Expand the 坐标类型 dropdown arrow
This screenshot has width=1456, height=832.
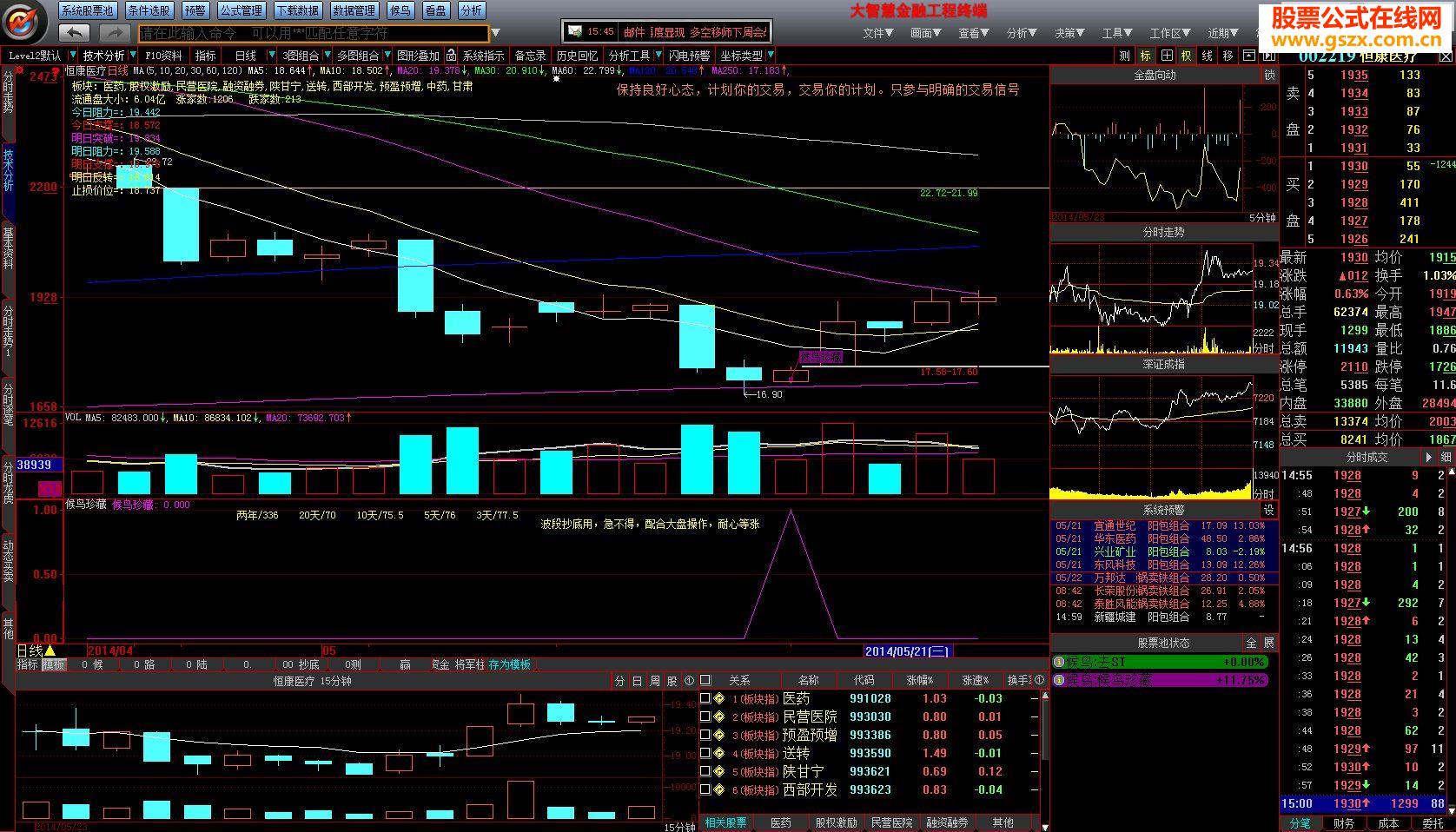point(770,56)
